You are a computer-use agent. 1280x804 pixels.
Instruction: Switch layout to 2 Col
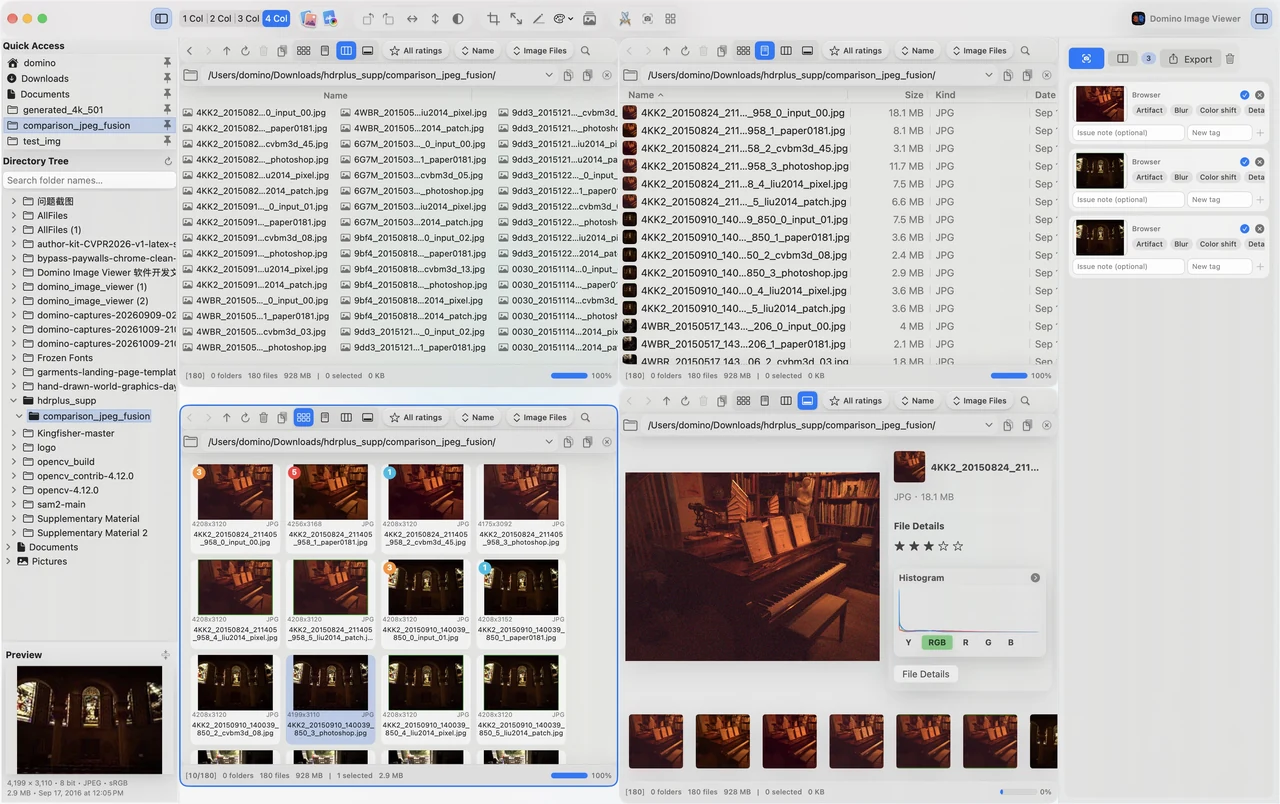tap(220, 18)
